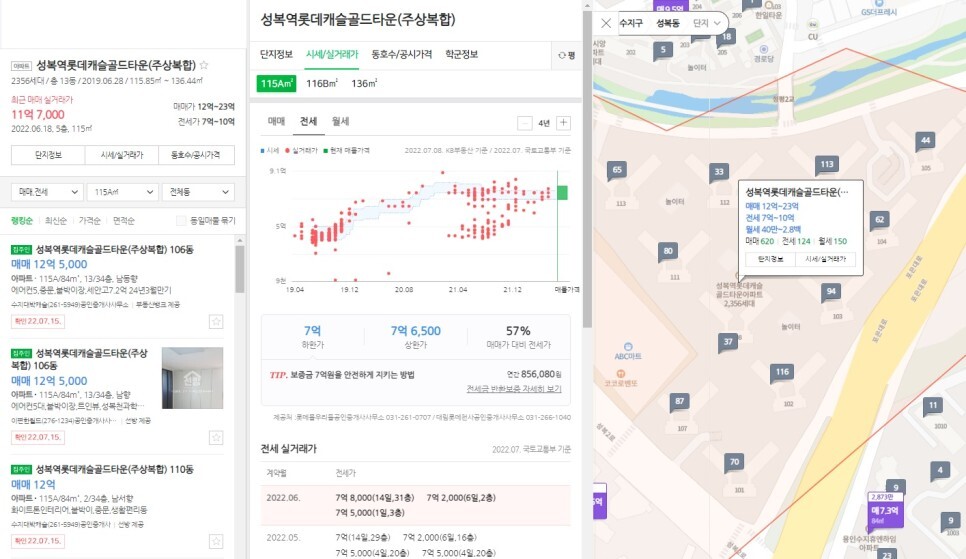The image size is (966, 559).
Task: Select the 116B㎡ size option
Action: coord(322,83)
